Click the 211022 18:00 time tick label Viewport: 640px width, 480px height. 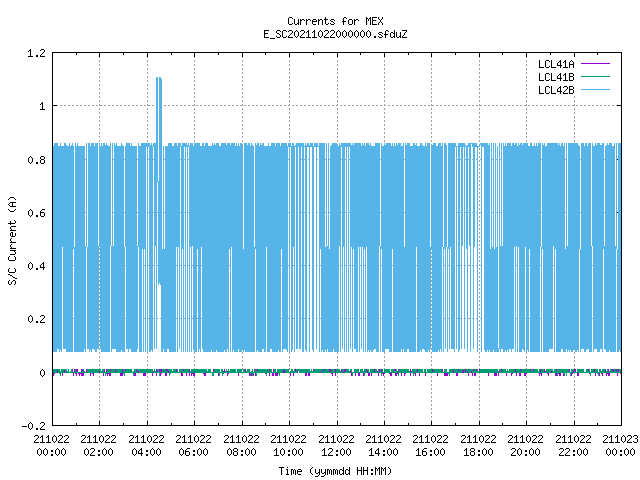478,446
